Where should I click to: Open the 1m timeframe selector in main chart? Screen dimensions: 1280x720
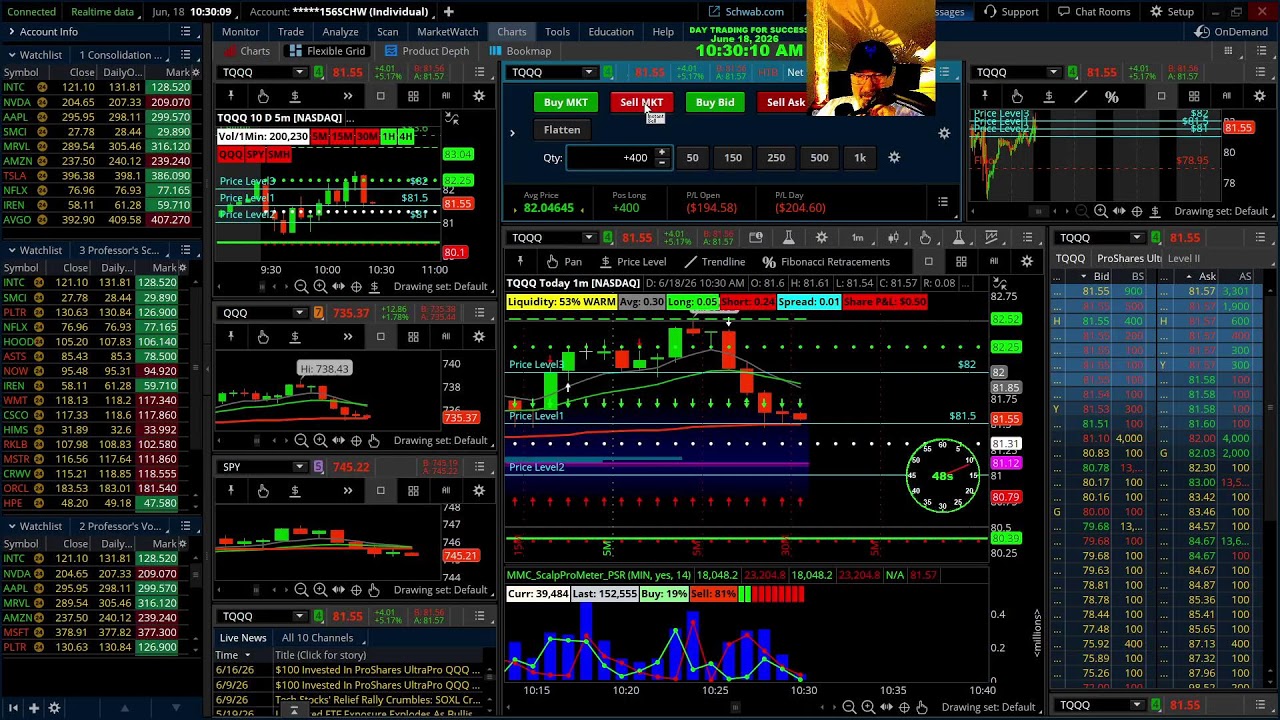tap(857, 238)
